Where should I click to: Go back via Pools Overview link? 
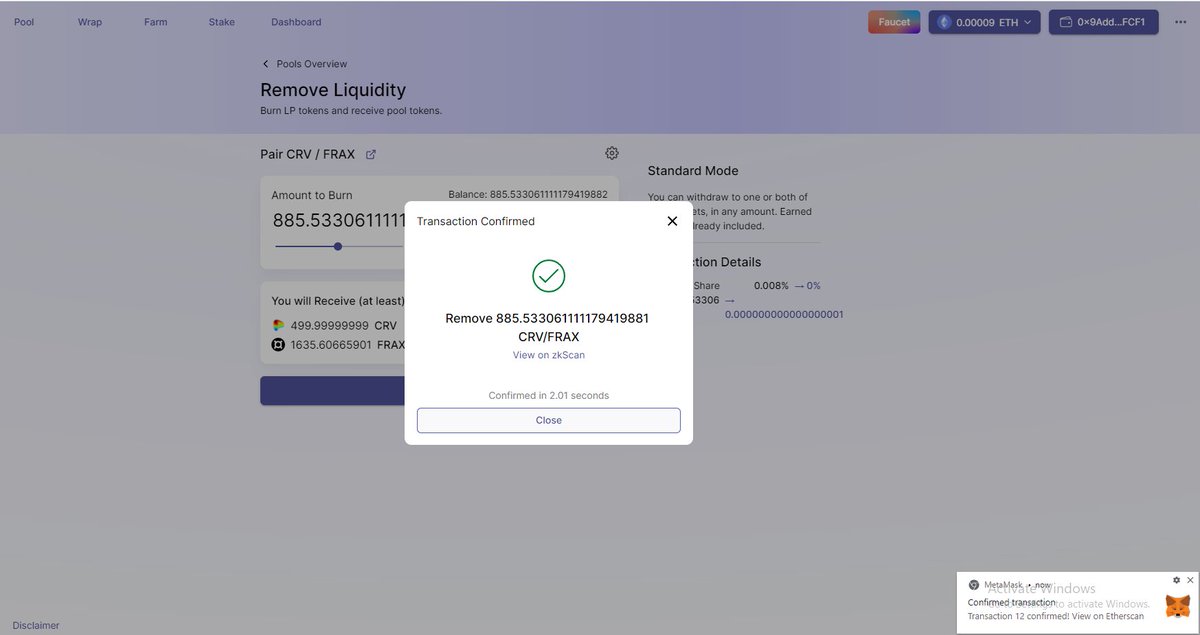pos(304,64)
